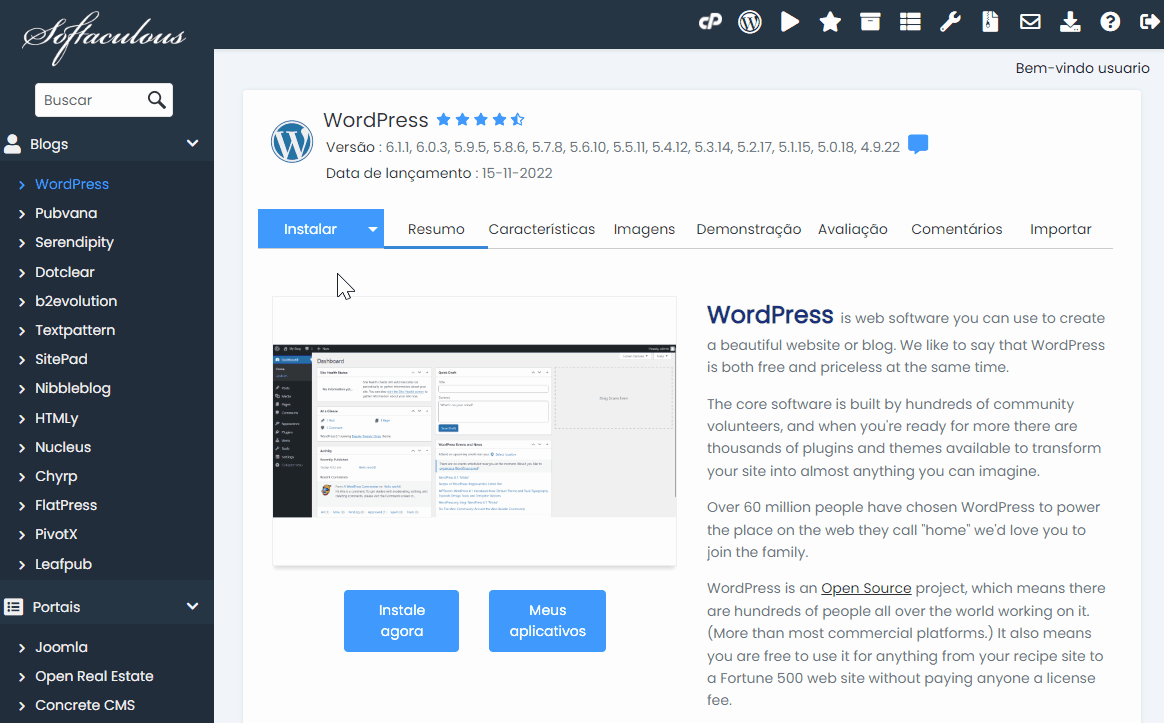This screenshot has width=1164, height=723.
Task: Open the Demonstração tab
Action: click(x=748, y=229)
